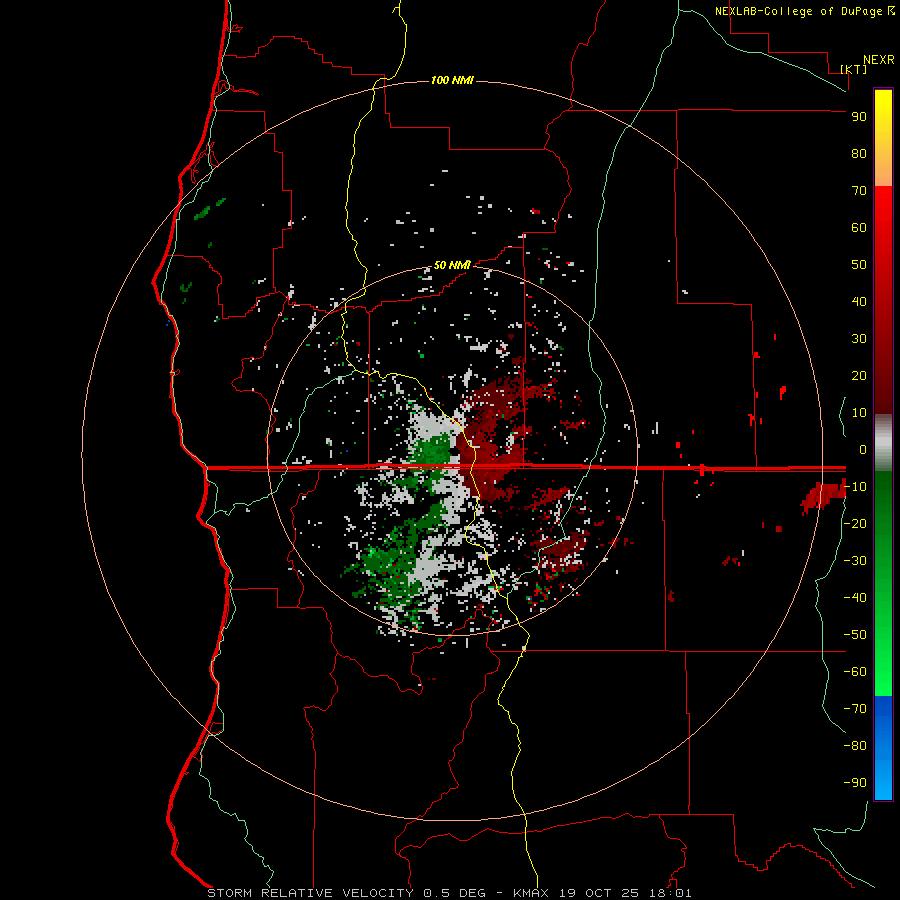Click the NEXR label above the scale
Image resolution: width=900 pixels, height=900 pixels.
pos(879,60)
